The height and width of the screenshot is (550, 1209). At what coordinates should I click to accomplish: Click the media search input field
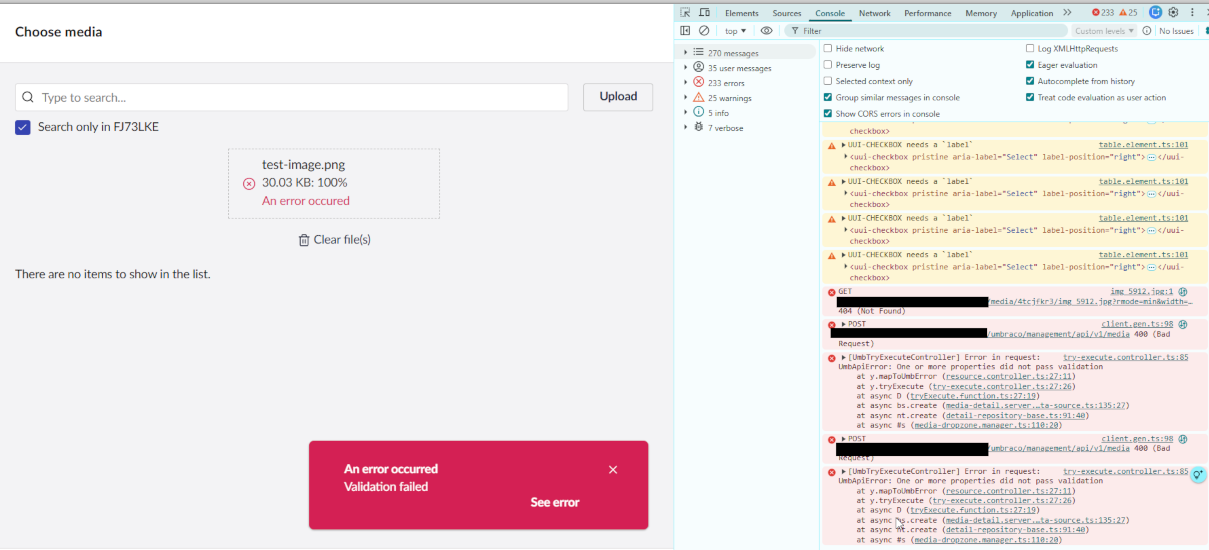coord(300,97)
